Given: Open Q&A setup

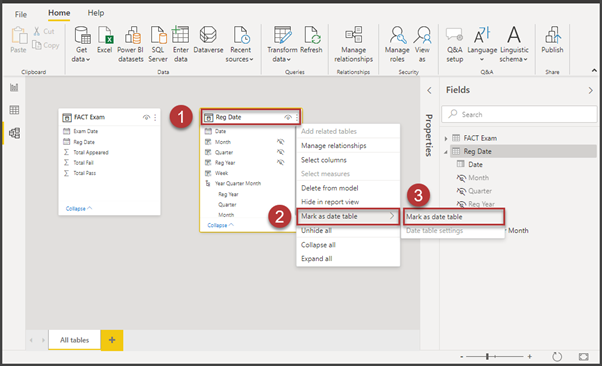Looking at the screenshot, I should pos(455,44).
